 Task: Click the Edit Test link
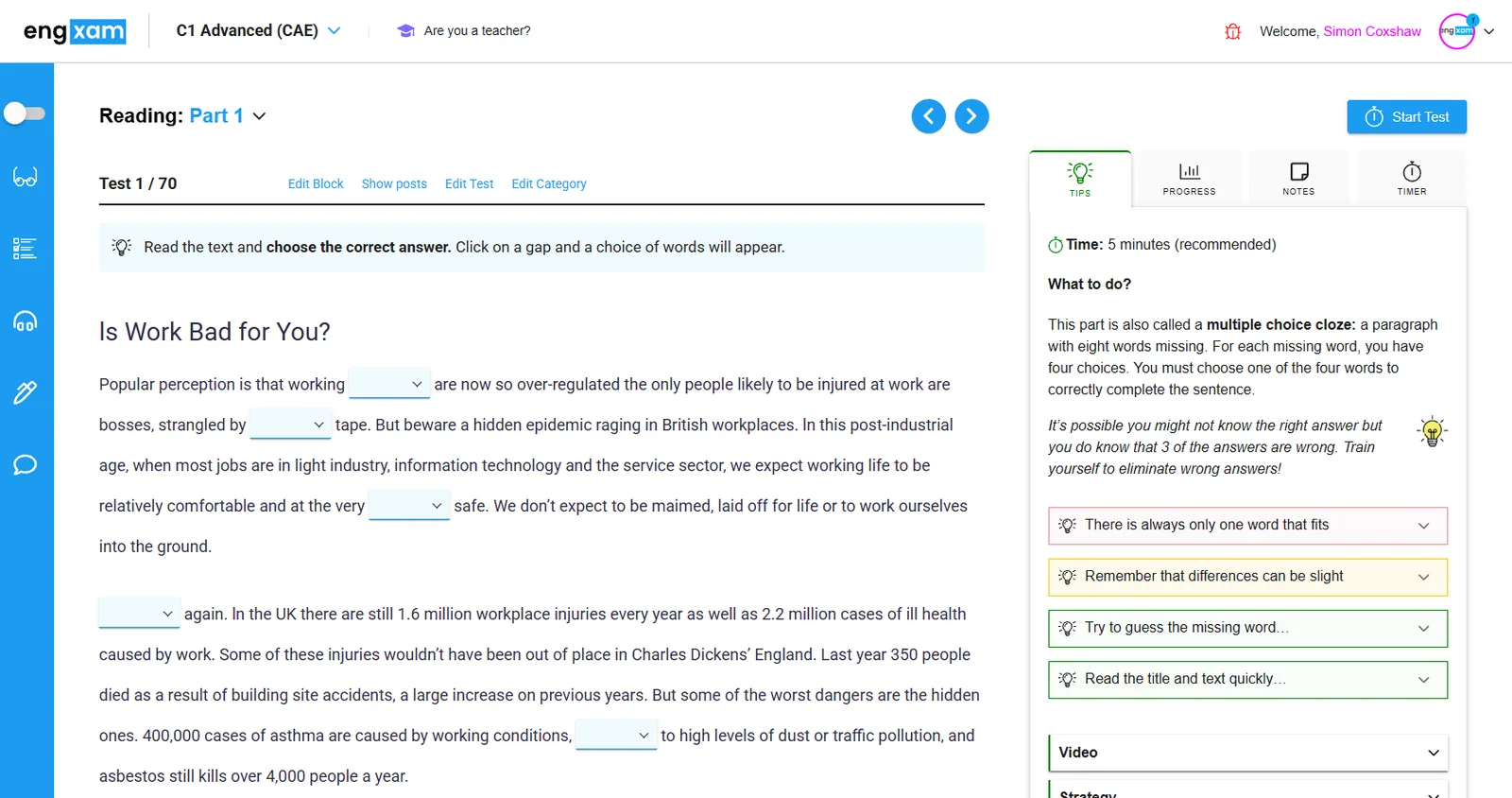470,183
